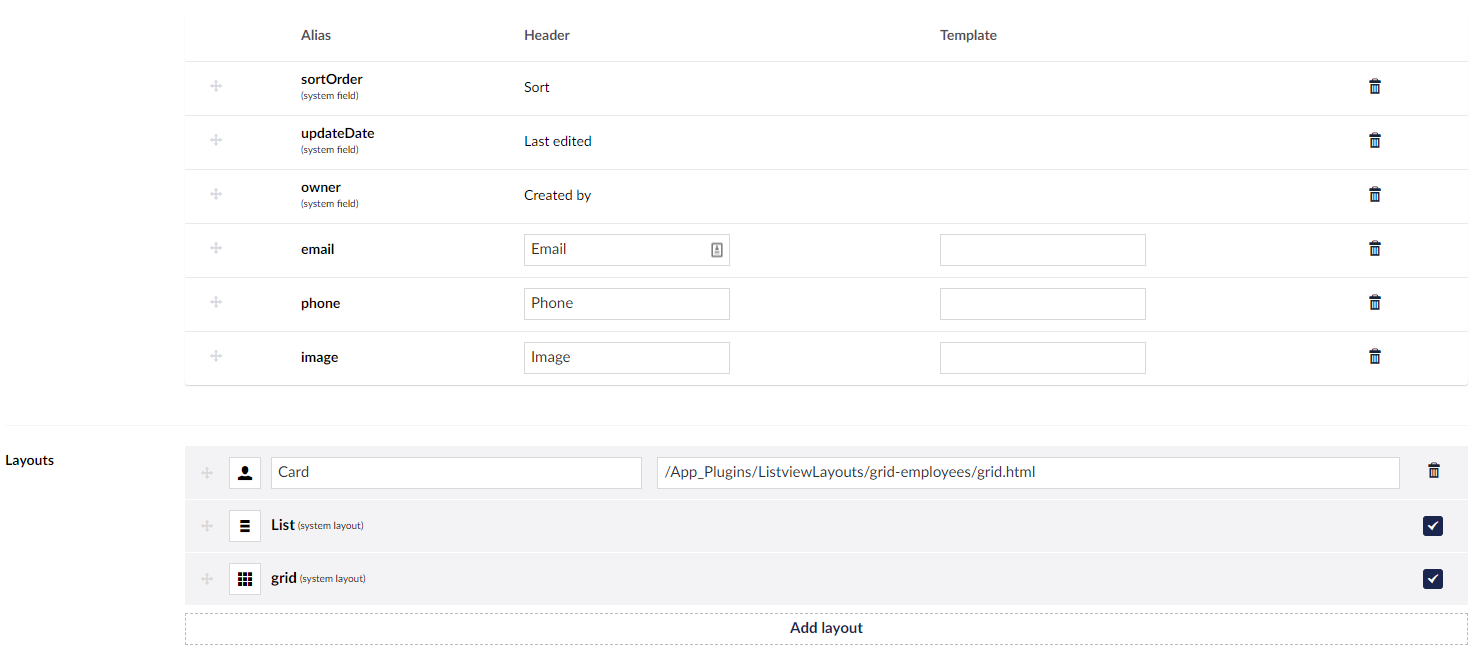Click the trash icon for the sortOrder field
The width and height of the screenshot is (1478, 656).
[x=1374, y=86]
